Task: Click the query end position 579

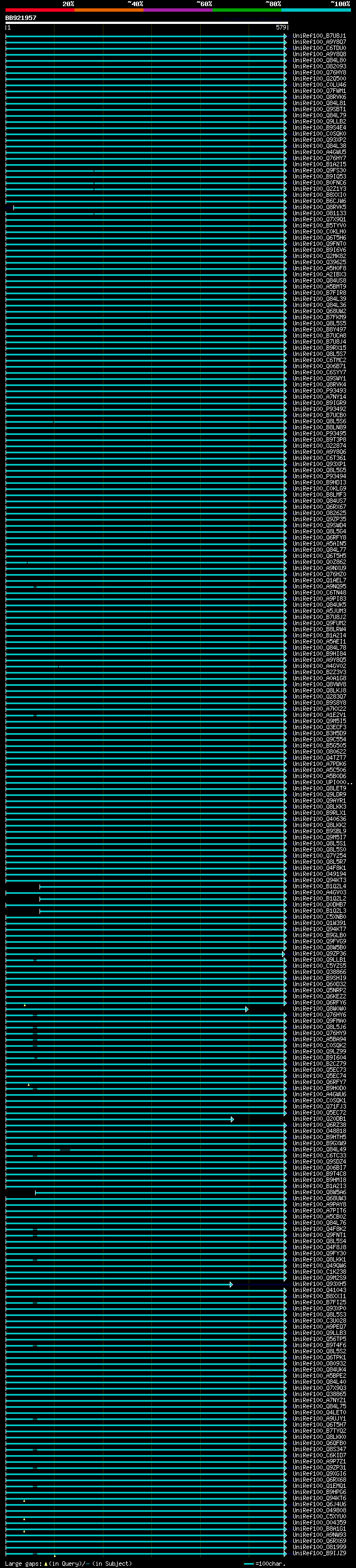Action: tap(280, 27)
